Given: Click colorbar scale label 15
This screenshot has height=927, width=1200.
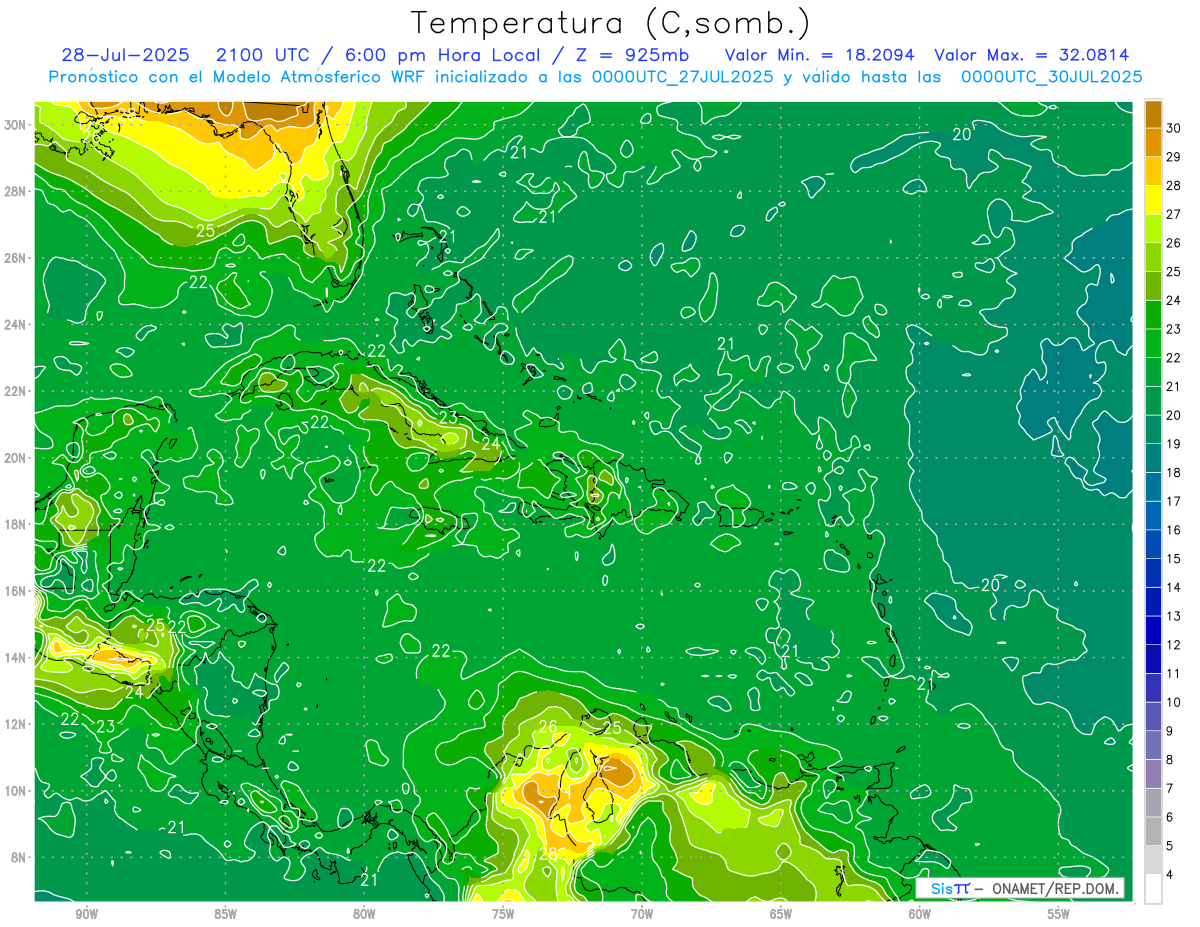Looking at the screenshot, I should pos(1174,559).
